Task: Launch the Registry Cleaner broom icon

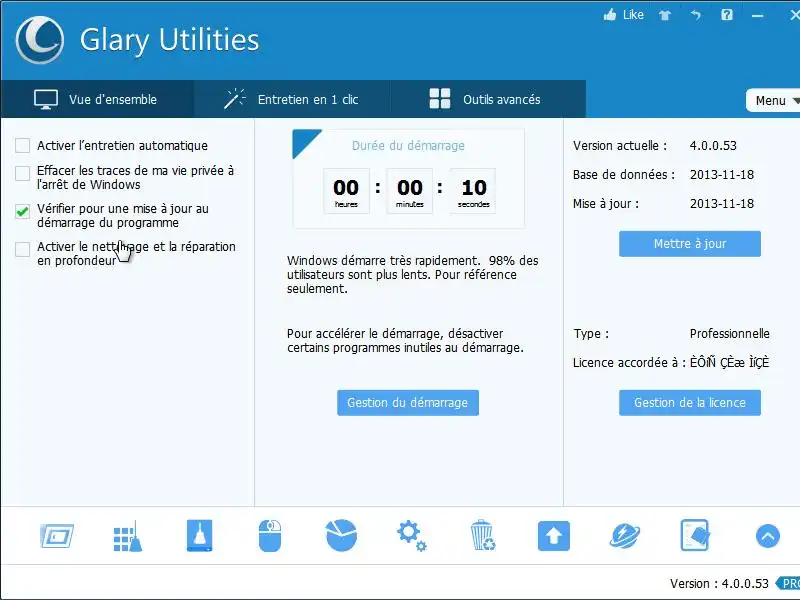Action: 128,536
